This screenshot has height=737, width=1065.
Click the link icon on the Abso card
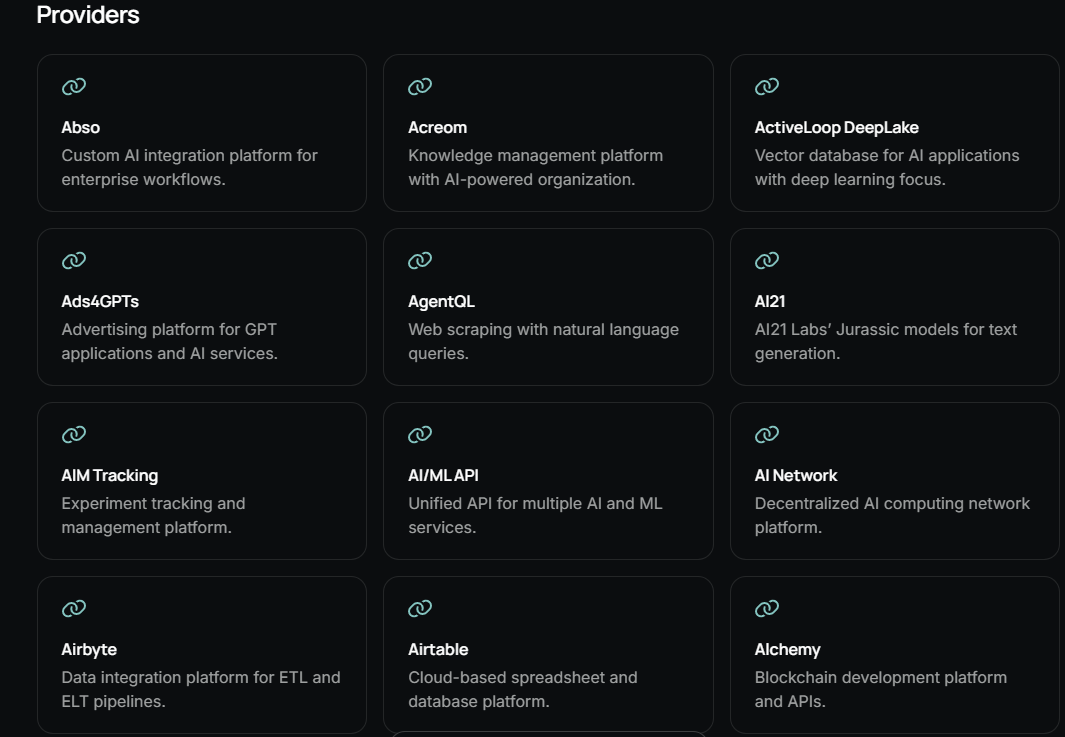point(74,86)
